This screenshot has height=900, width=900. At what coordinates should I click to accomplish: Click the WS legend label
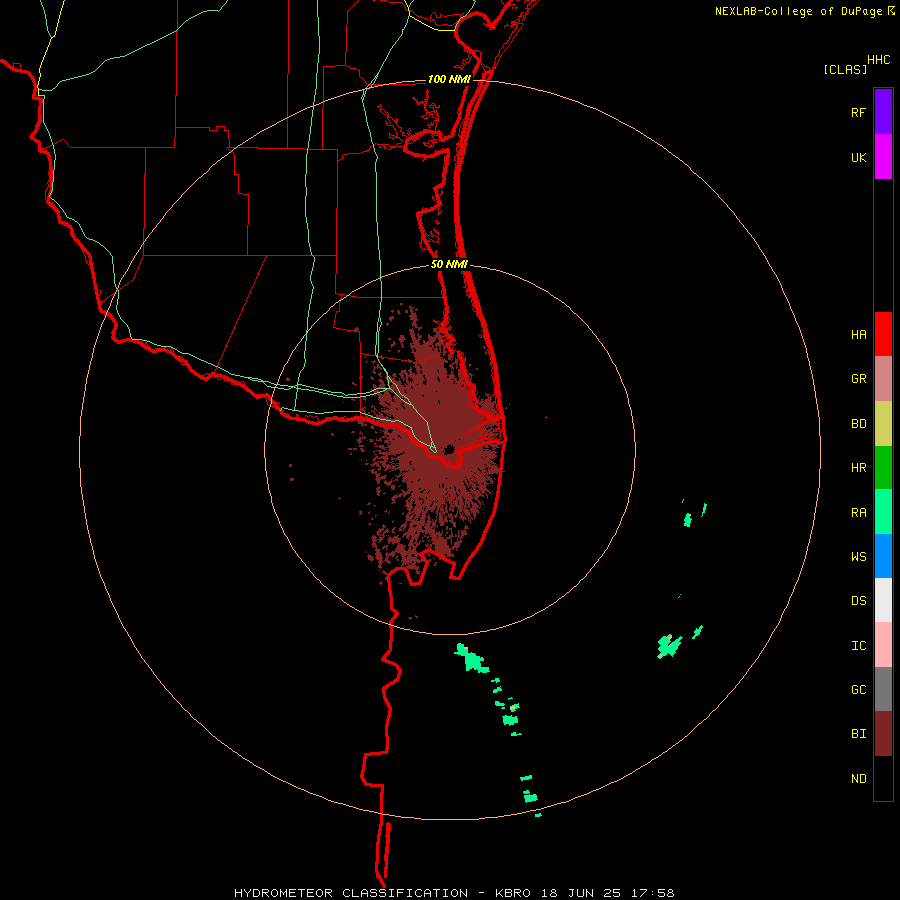(858, 557)
